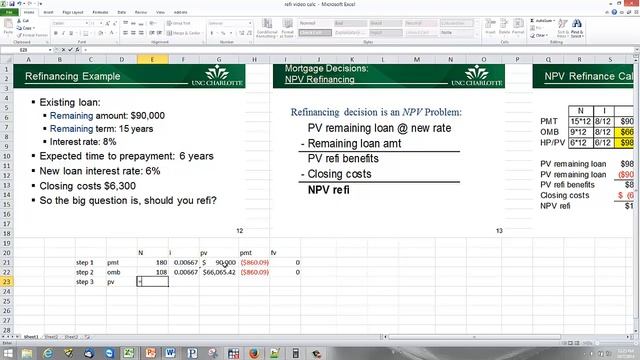Open the View ribbon tab
The height and width of the screenshot is (360, 640).
(160, 12)
